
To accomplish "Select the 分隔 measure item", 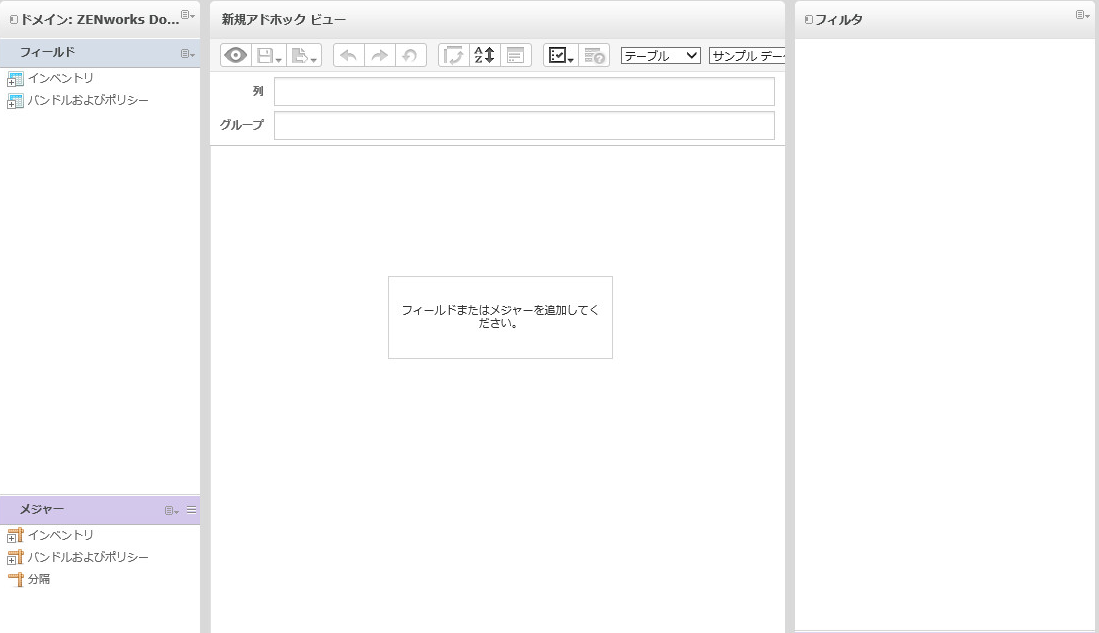I will (39, 579).
